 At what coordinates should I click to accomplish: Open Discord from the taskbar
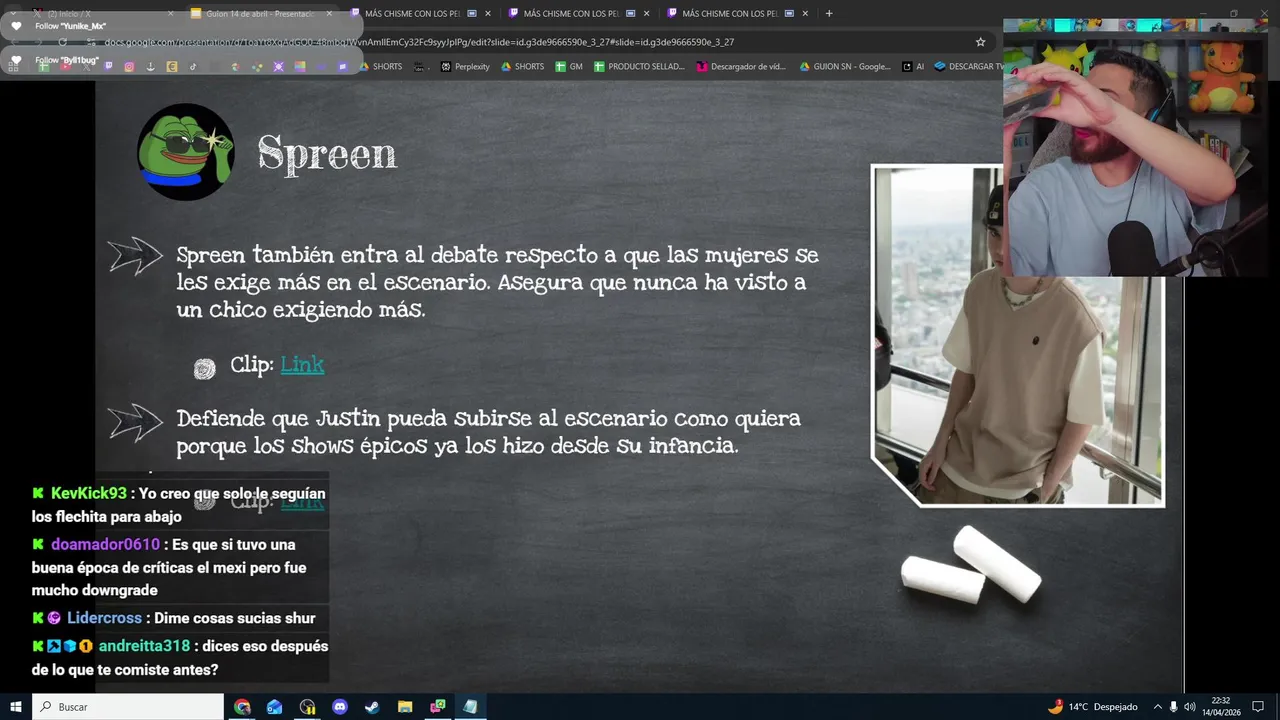tap(340, 706)
